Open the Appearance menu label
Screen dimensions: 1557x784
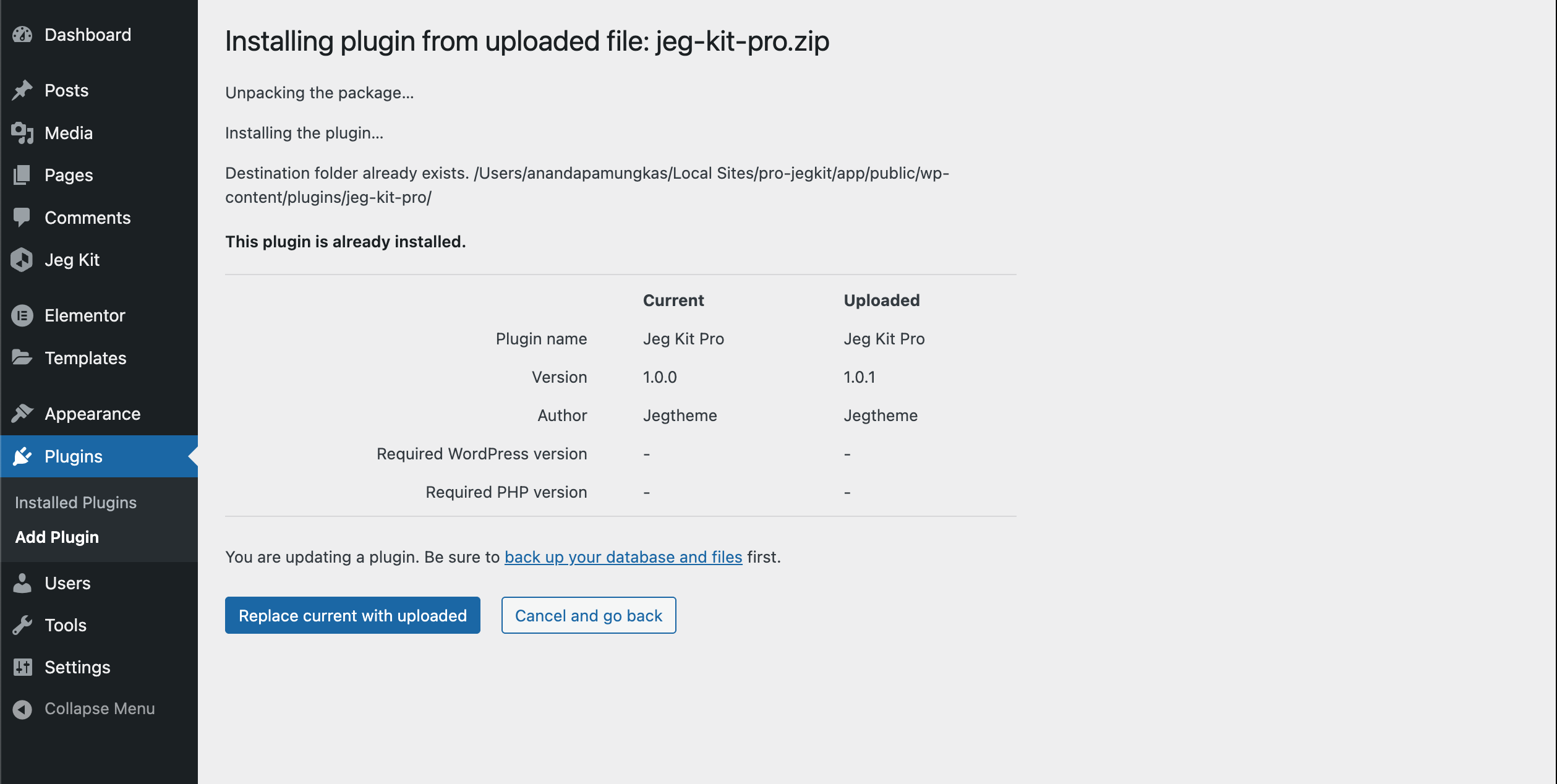pos(93,414)
